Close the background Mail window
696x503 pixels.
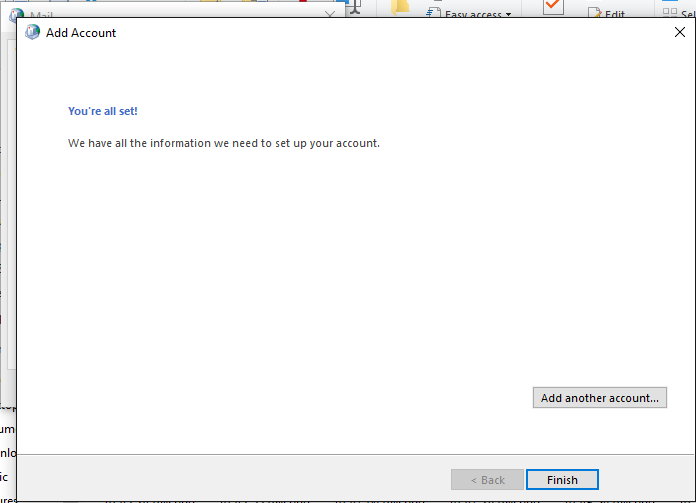[x=330, y=15]
